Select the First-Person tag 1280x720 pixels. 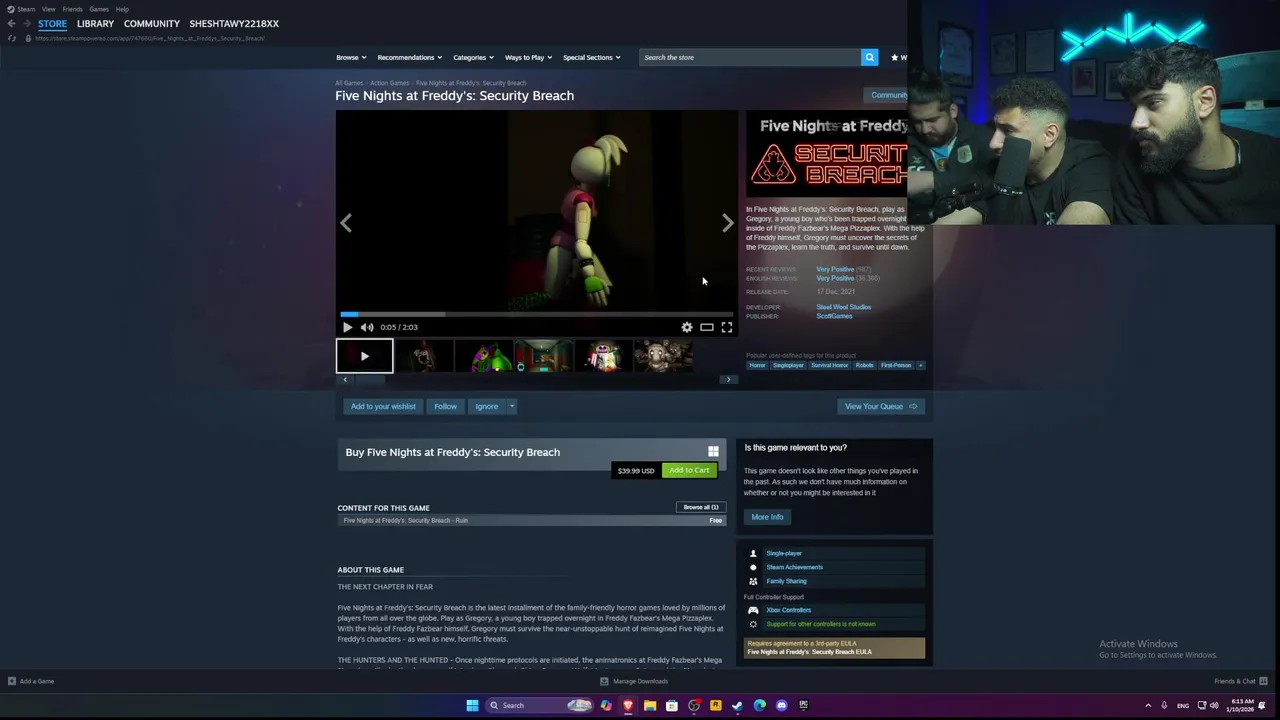[x=896, y=365]
